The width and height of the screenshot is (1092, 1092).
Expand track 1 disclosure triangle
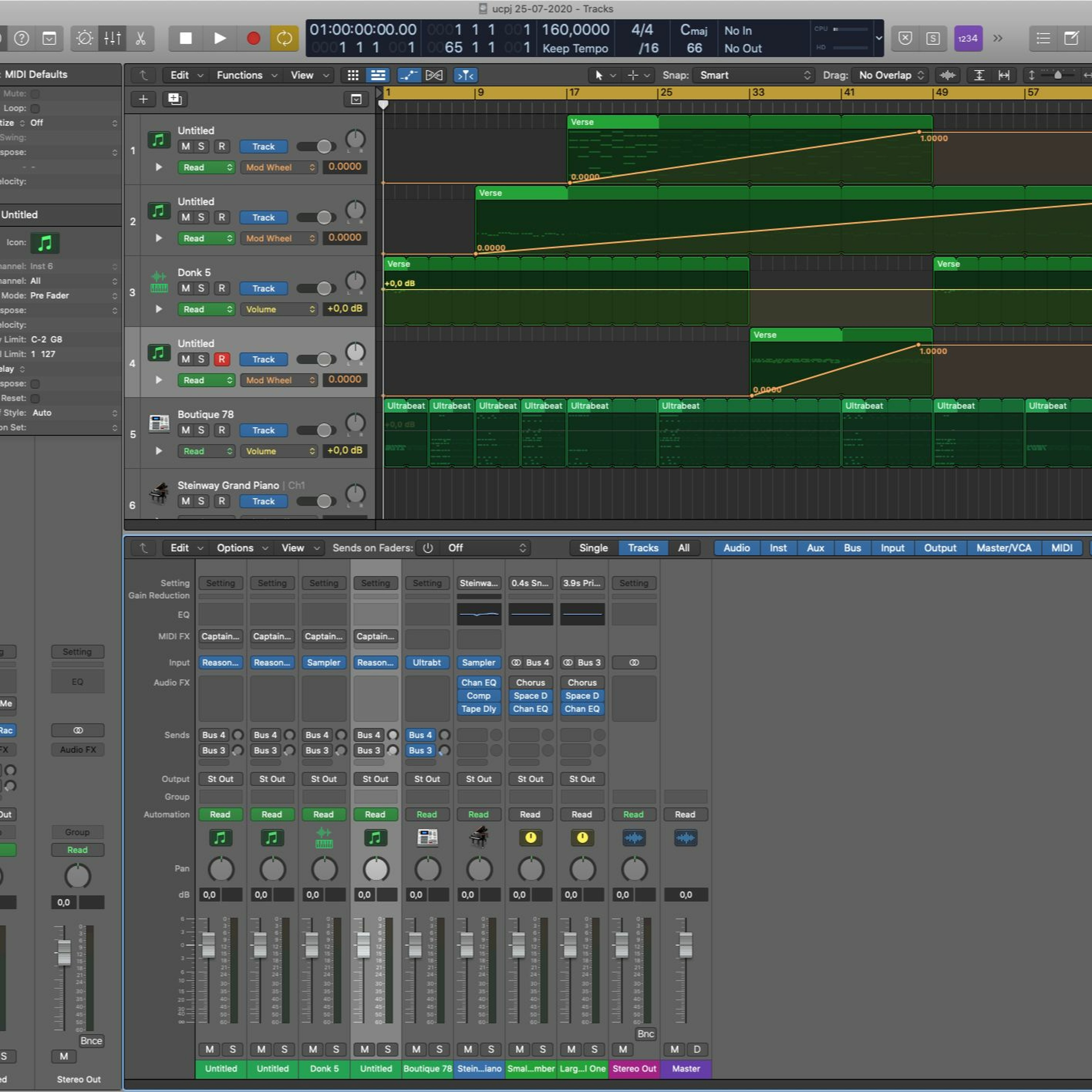point(159,167)
